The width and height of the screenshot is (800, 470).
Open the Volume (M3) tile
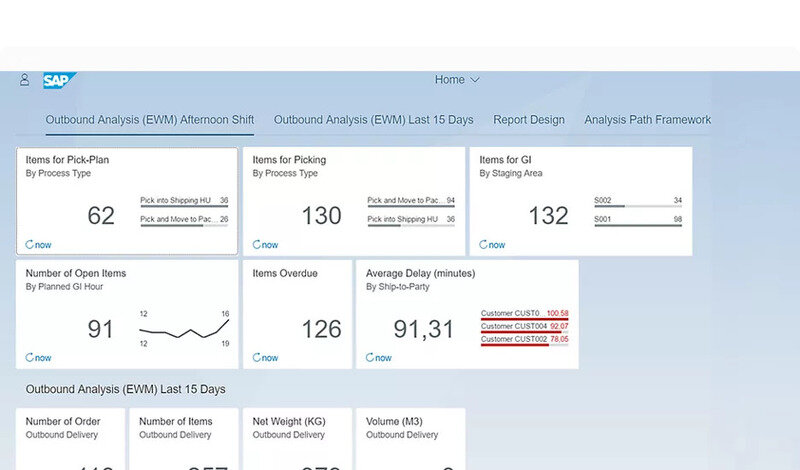(410, 438)
